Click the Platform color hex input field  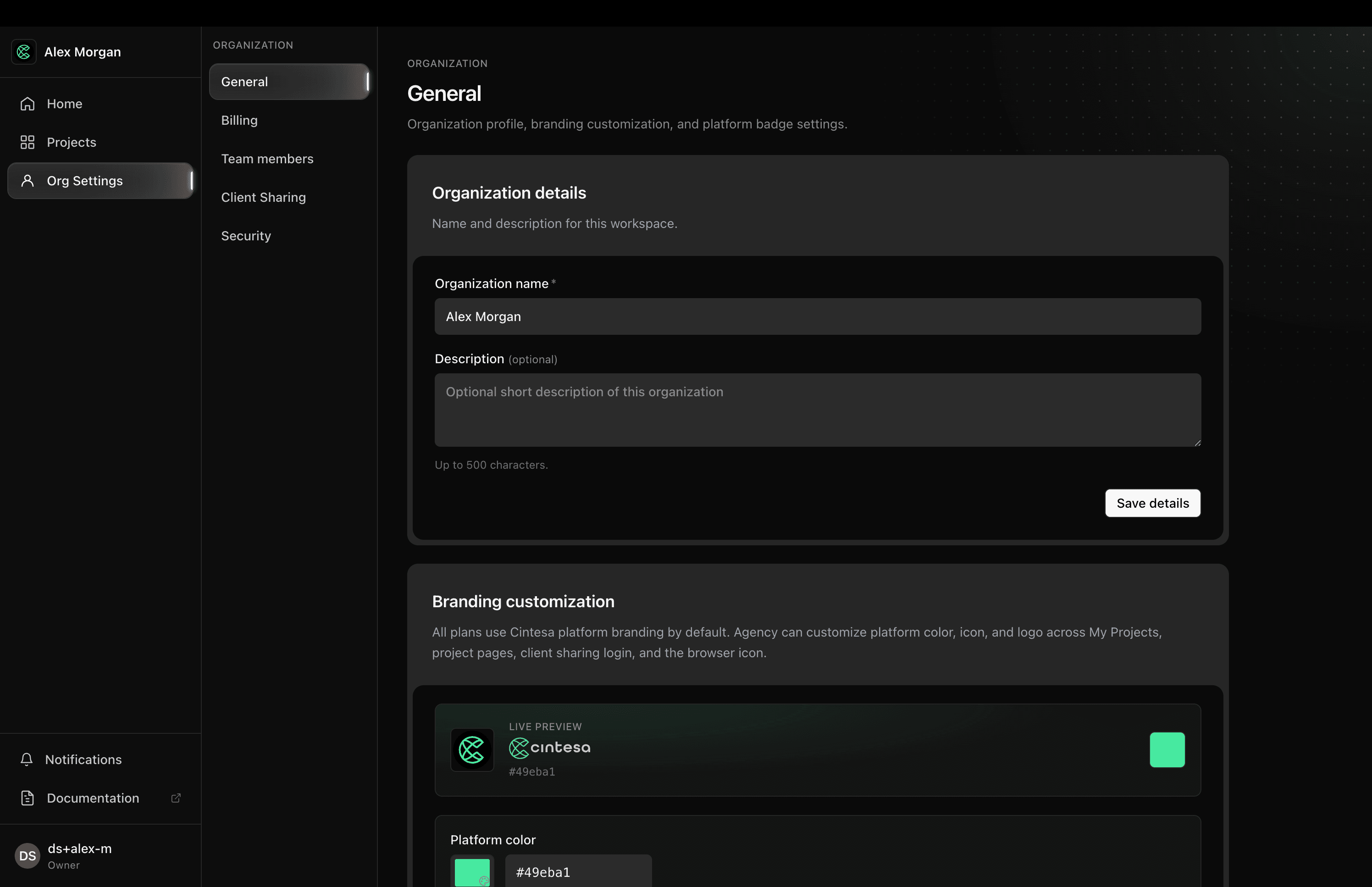(x=578, y=871)
